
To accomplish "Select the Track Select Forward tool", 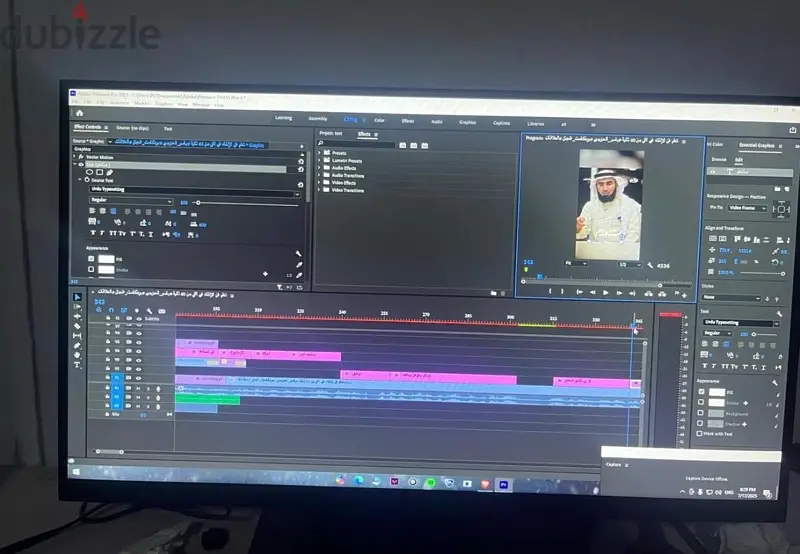I will (x=77, y=307).
